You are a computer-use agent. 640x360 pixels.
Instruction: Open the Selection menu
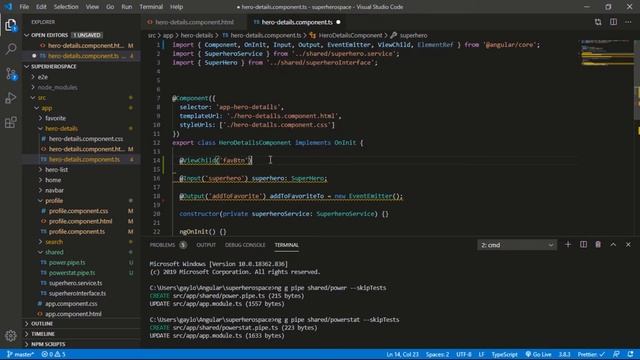click(x=66, y=7)
